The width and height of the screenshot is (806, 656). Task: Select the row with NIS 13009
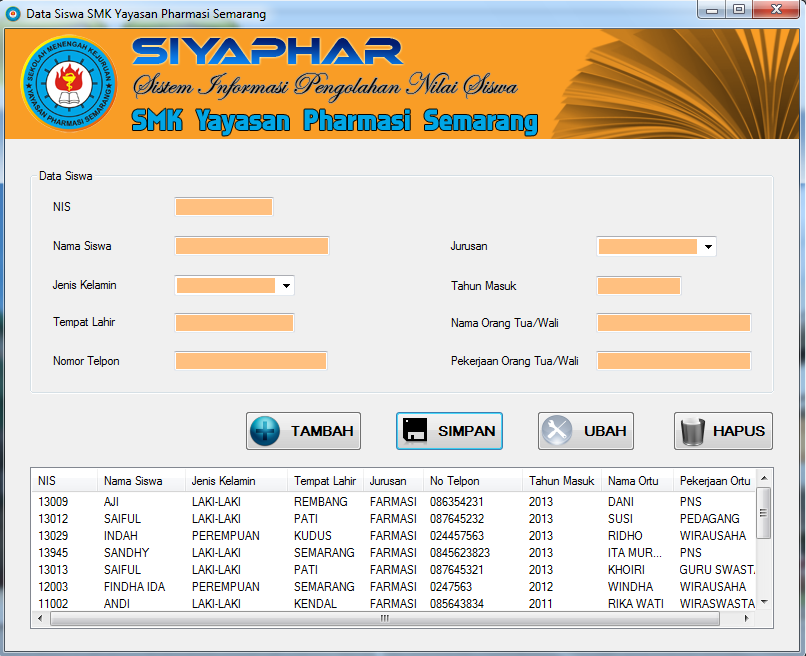pos(394,501)
